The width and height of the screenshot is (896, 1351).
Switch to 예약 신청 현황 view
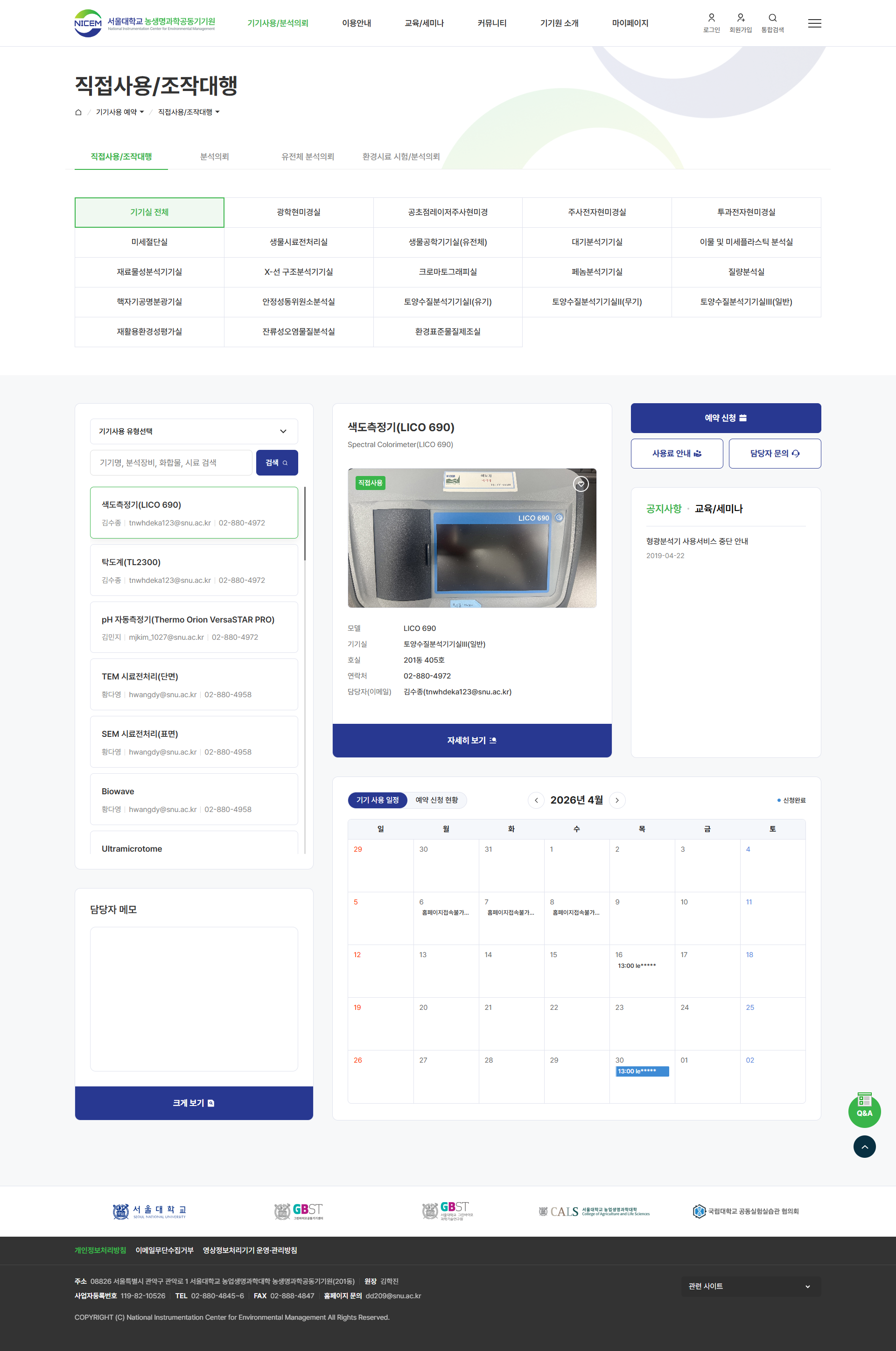click(x=437, y=800)
